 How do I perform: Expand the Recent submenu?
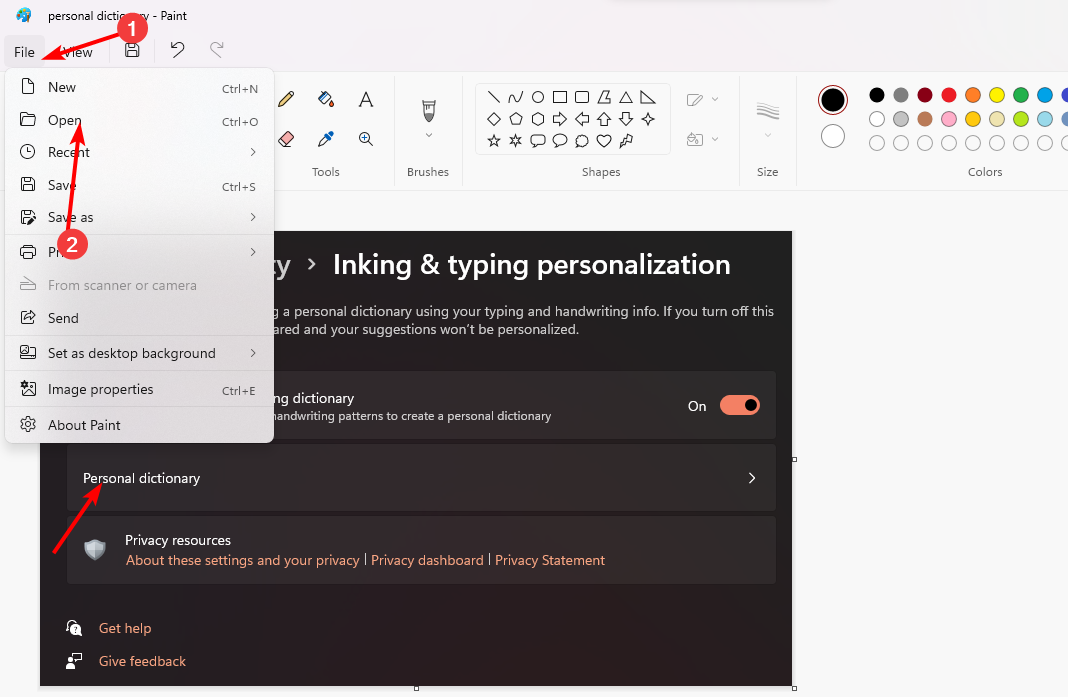pyautogui.click(x=140, y=152)
